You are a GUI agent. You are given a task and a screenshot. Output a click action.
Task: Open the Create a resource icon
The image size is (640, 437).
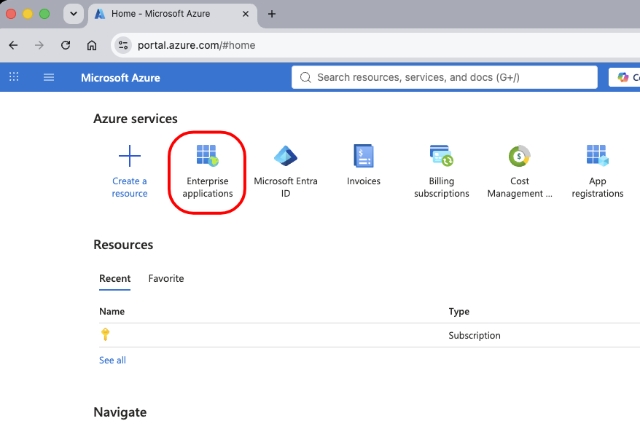(129, 156)
